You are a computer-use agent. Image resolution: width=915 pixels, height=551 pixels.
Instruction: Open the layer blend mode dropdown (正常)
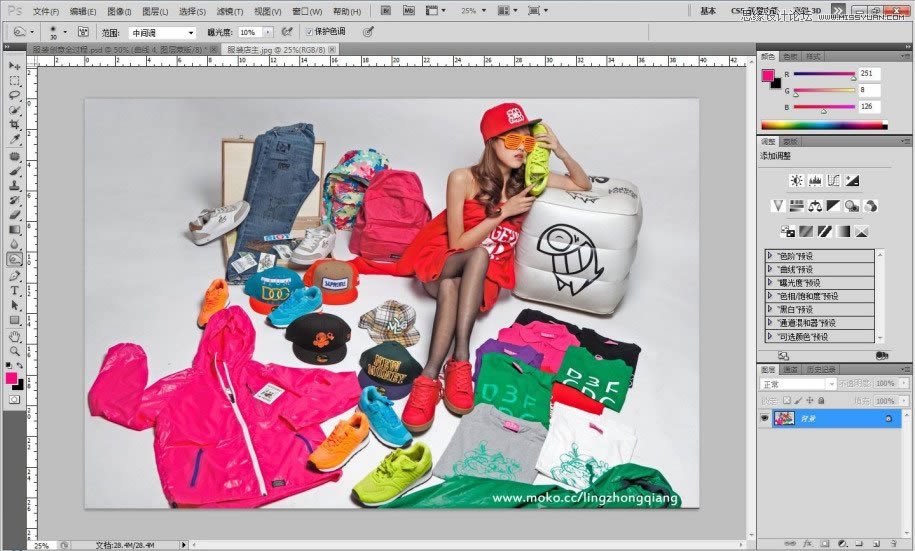click(797, 384)
